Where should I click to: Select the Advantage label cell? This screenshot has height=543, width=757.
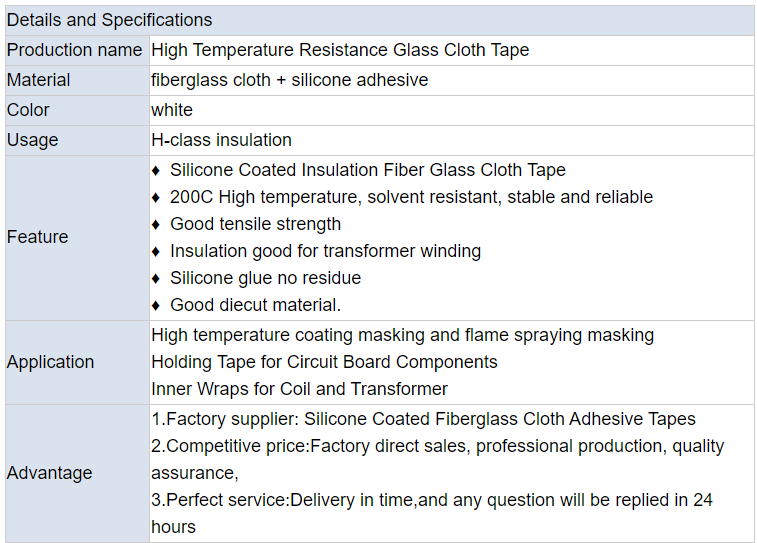77,473
